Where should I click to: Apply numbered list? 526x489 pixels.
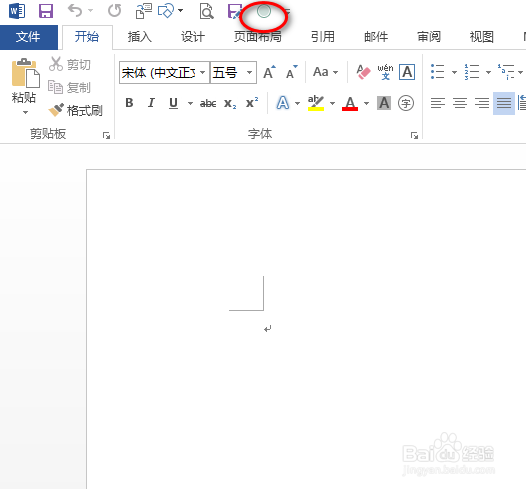click(472, 72)
